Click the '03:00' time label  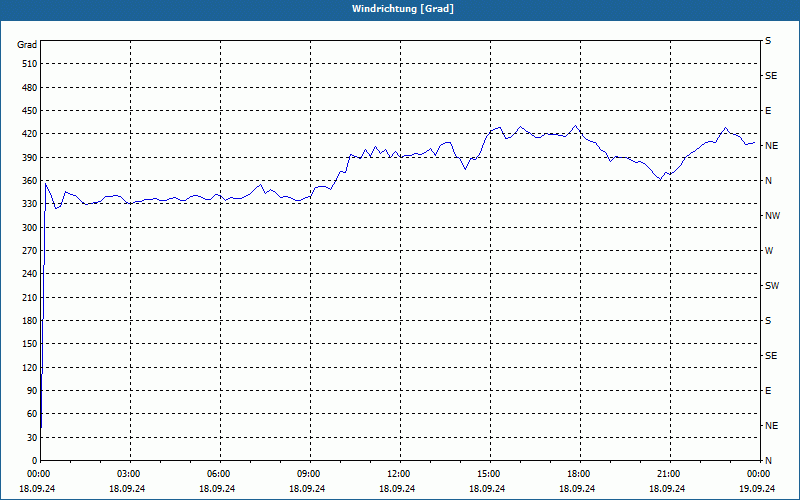click(130, 474)
